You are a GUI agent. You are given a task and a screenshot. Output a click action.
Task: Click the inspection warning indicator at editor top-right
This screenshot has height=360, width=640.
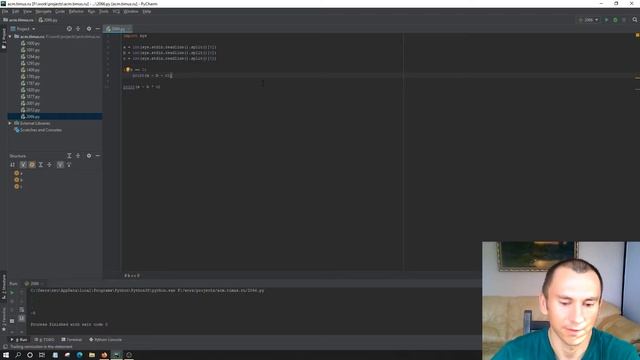coord(637,36)
